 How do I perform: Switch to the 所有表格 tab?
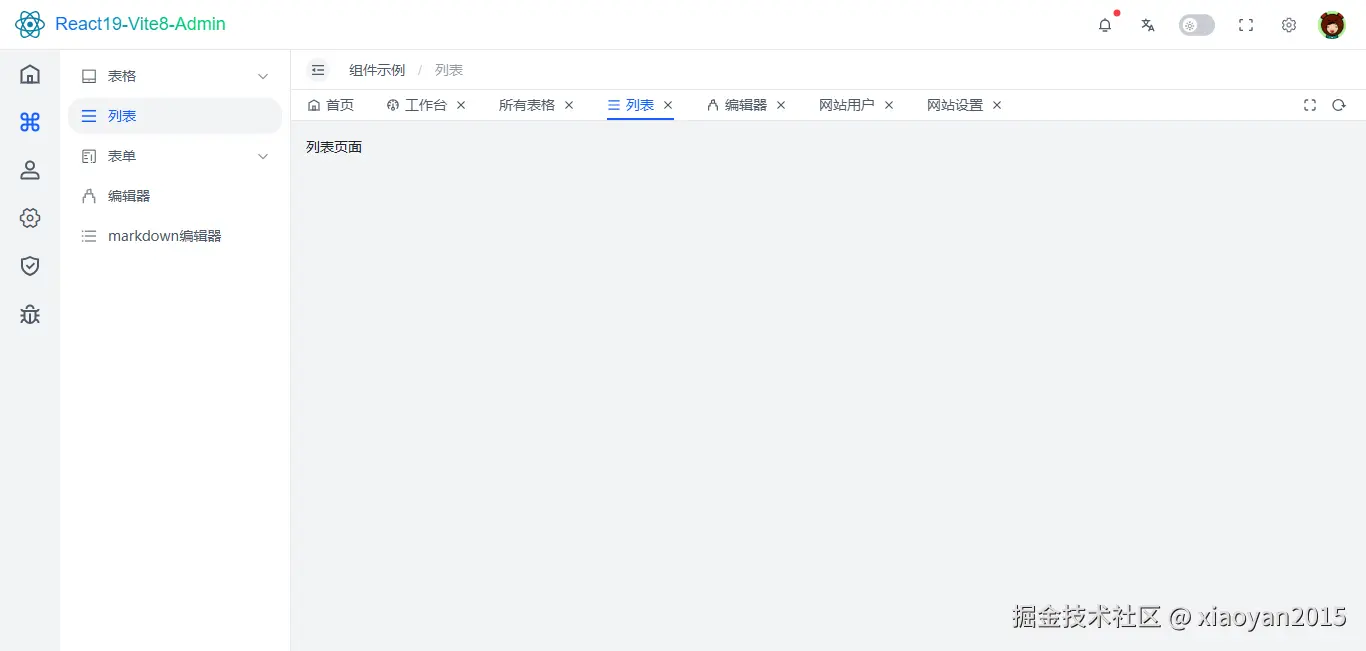[527, 105]
